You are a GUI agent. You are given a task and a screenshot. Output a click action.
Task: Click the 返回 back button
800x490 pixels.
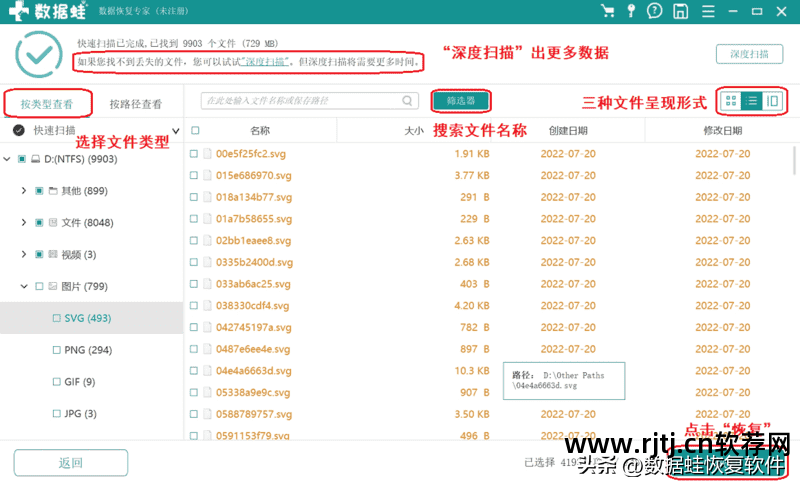point(70,463)
